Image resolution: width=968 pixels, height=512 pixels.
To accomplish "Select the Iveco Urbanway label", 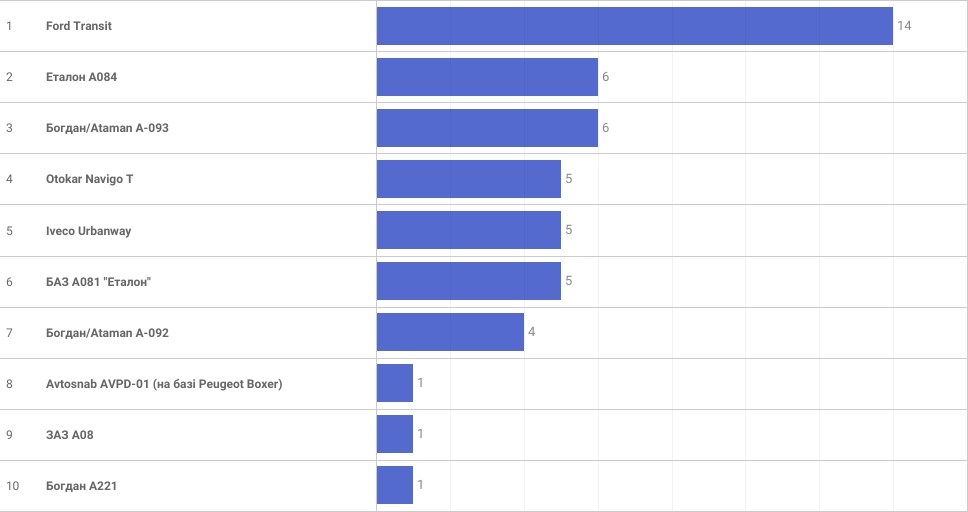I will pyautogui.click(x=88, y=231).
